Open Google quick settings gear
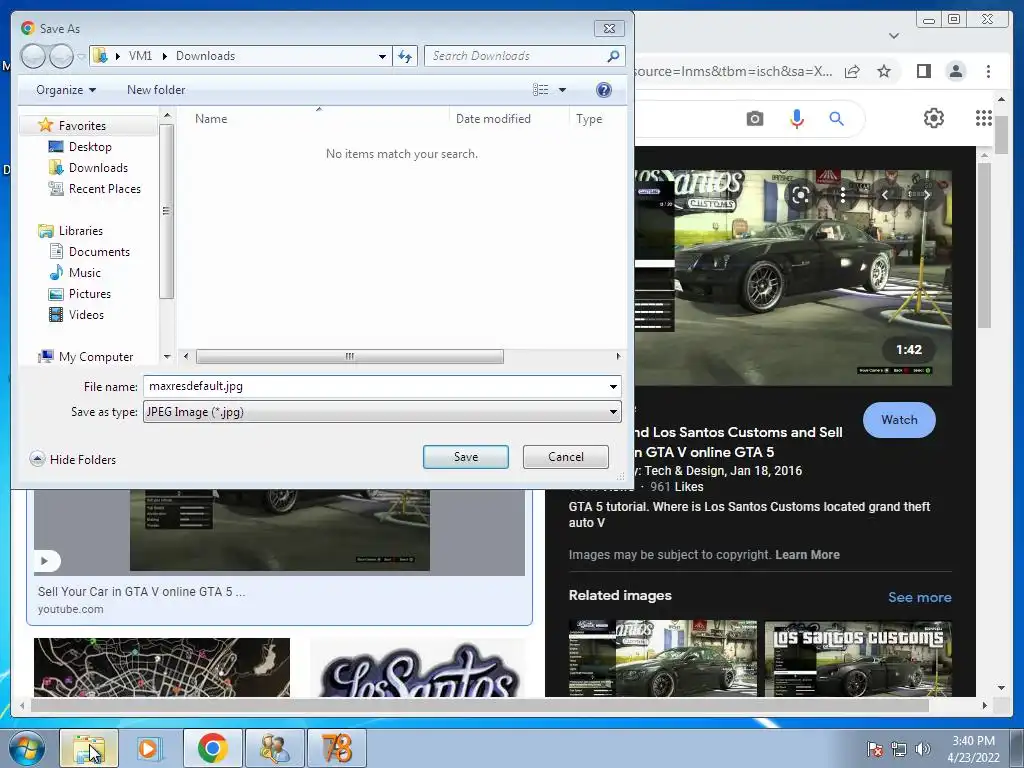Screen dimensions: 1024x768 point(934,118)
